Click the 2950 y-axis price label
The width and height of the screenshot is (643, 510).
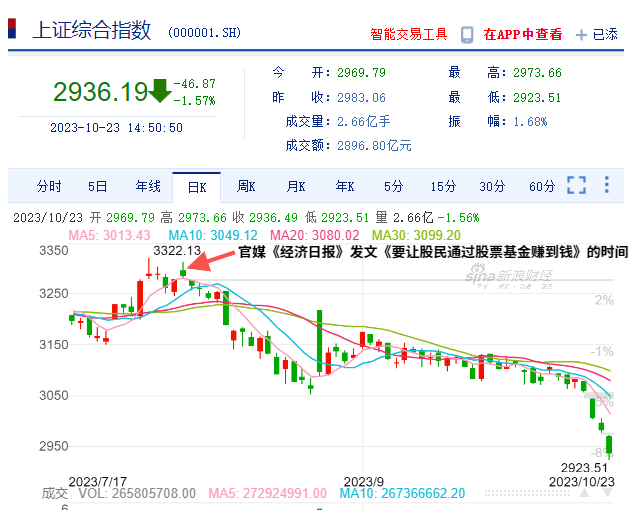(x=53, y=446)
